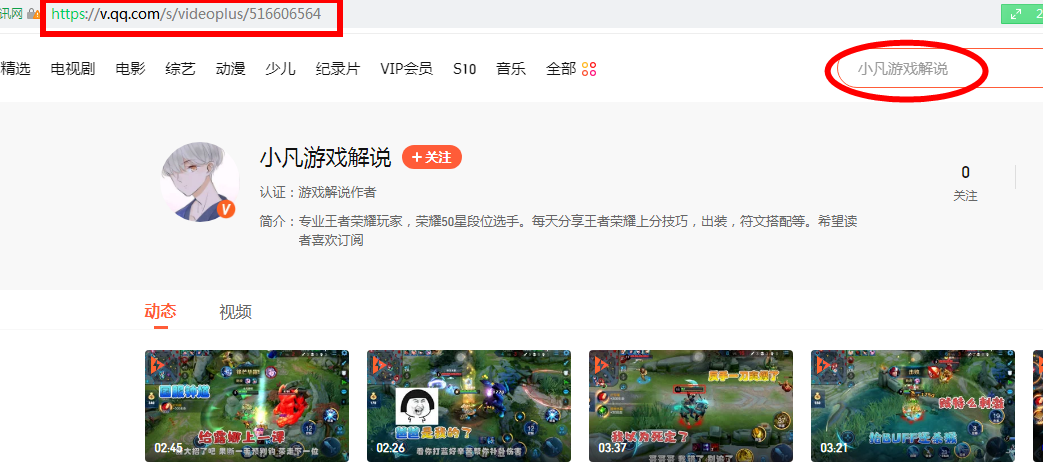1043x466 pixels.
Task: Expand the 全部 categories menu
Action: [x=561, y=68]
